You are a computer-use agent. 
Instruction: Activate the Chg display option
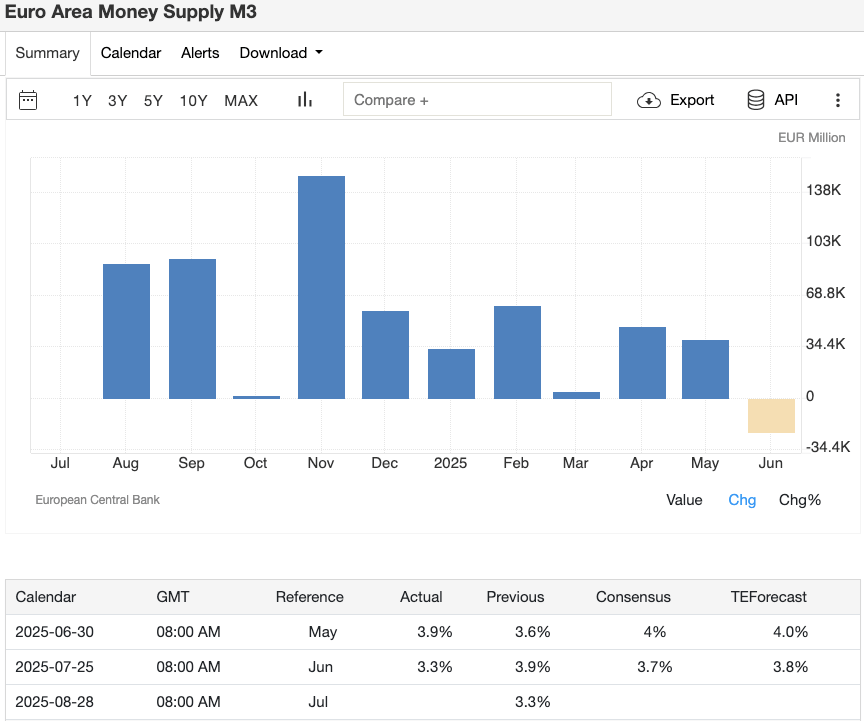point(742,500)
